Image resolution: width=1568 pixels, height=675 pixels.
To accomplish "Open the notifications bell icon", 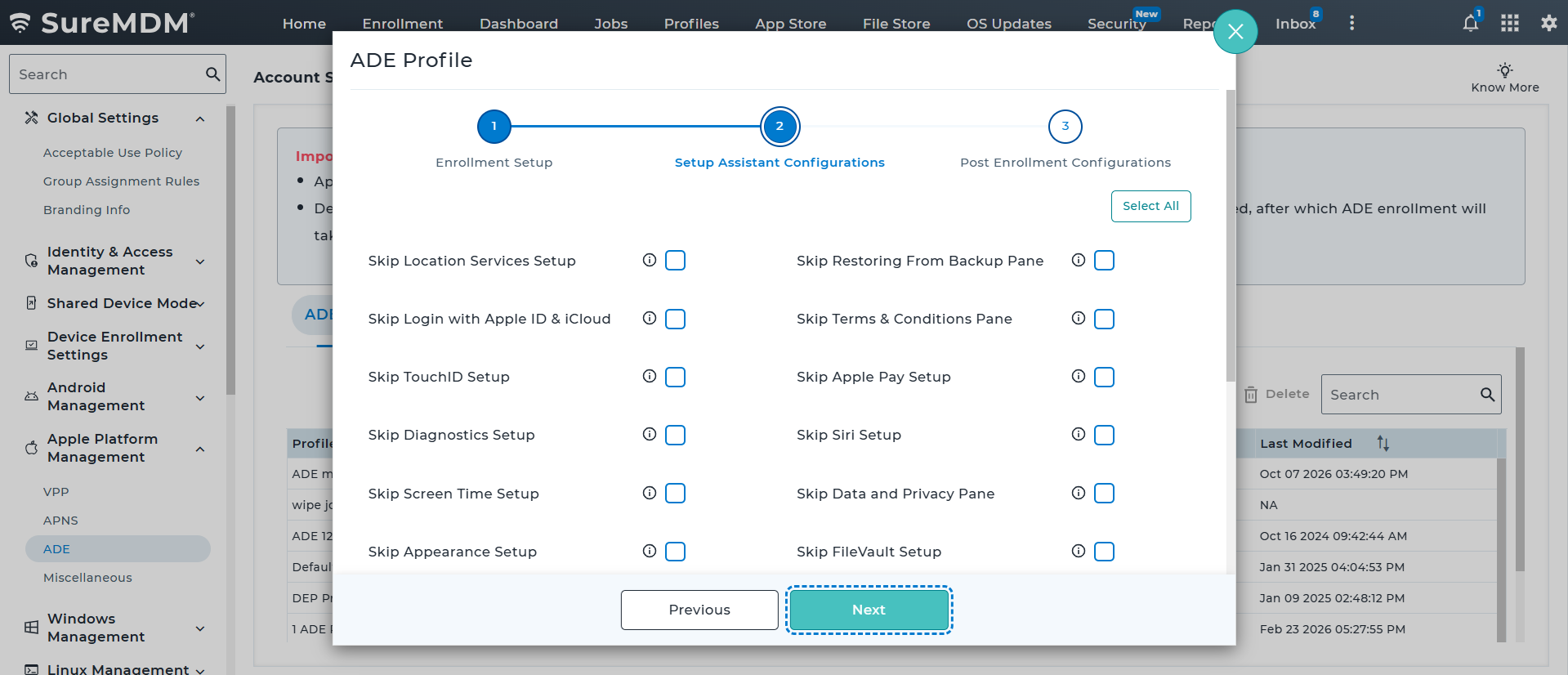I will [x=1471, y=23].
